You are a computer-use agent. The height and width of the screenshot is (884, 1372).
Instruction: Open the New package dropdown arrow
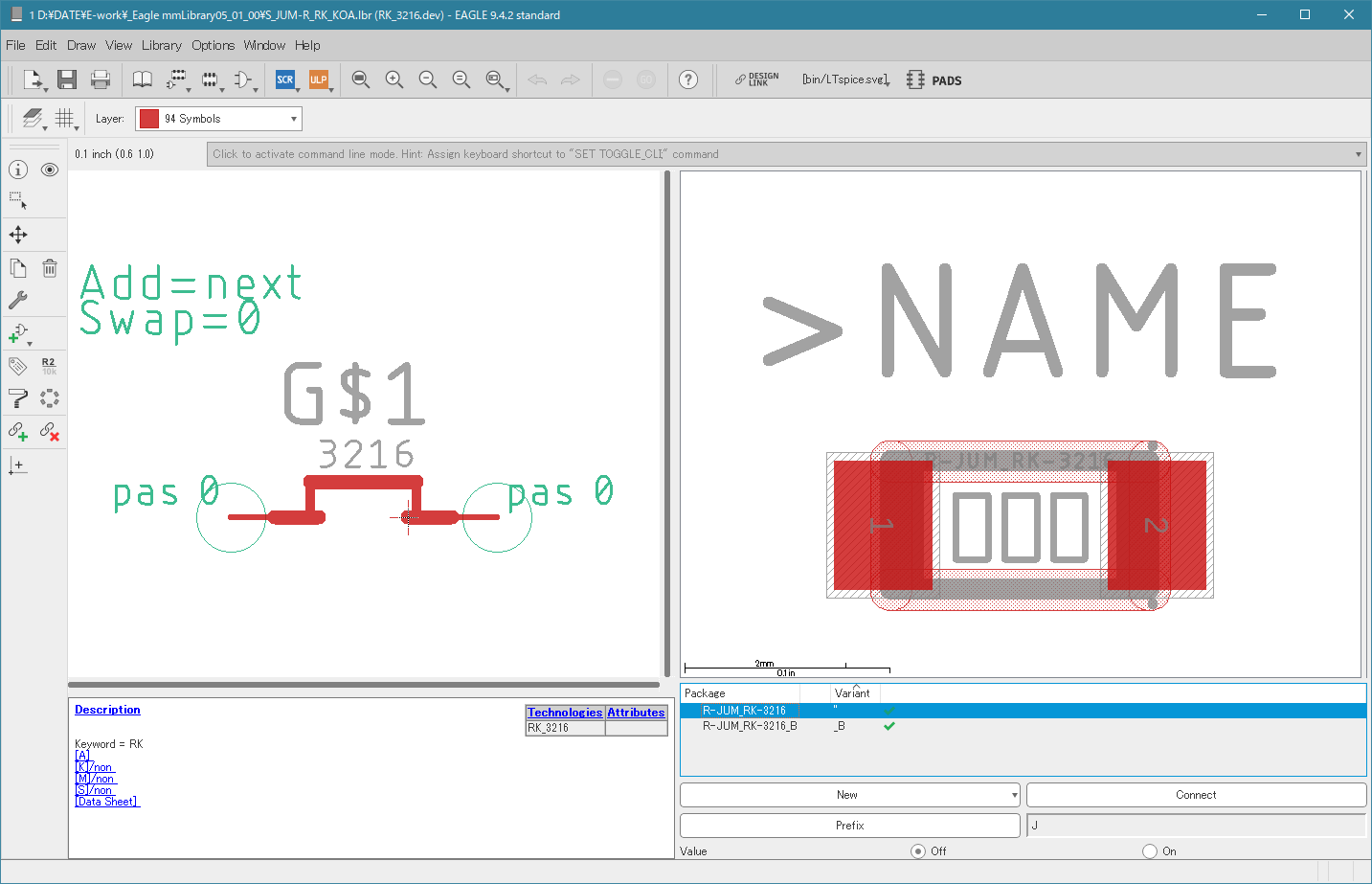point(1014,795)
